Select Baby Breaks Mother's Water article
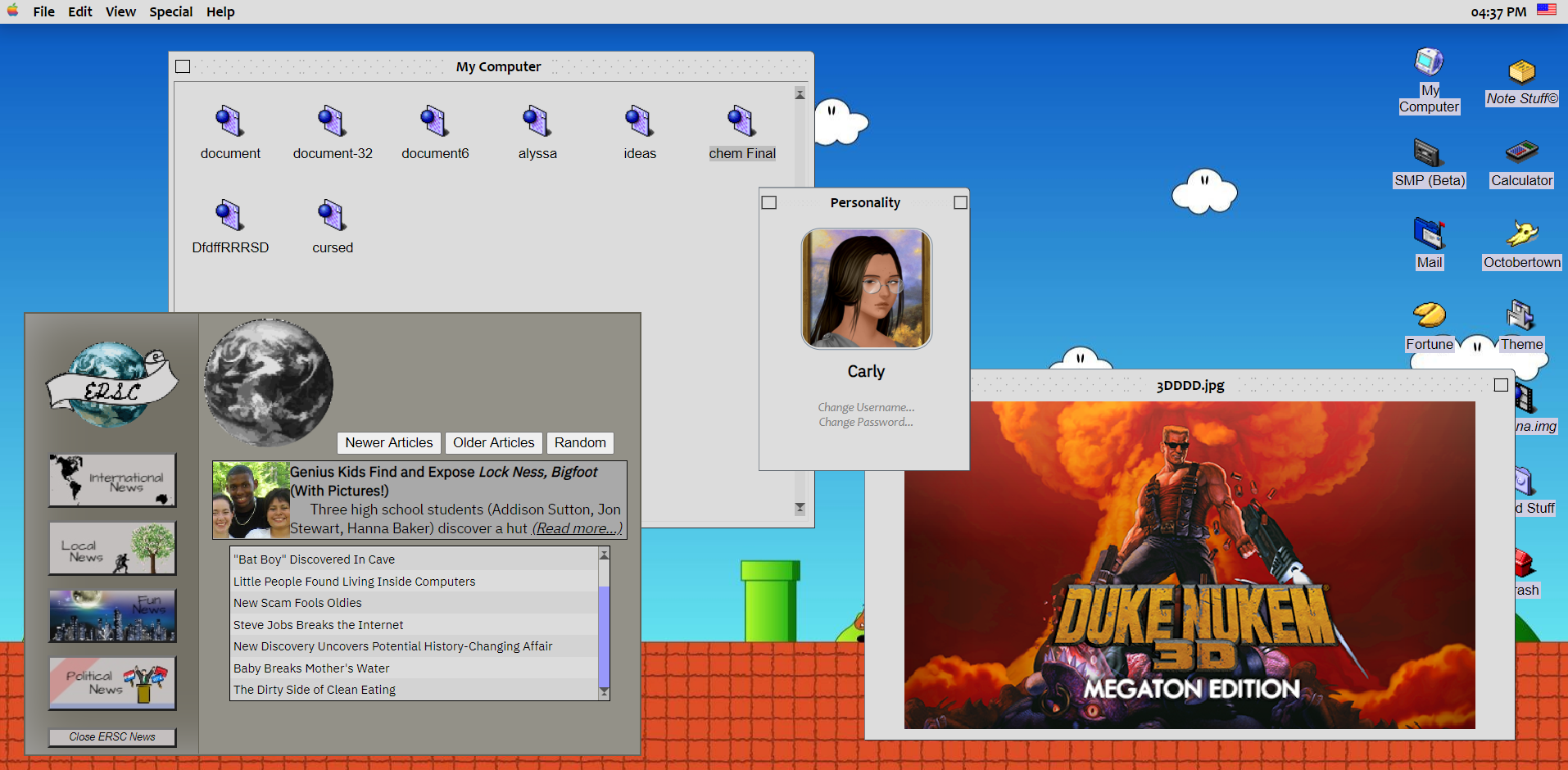Viewport: 1568px width, 770px height. pyautogui.click(x=415, y=668)
